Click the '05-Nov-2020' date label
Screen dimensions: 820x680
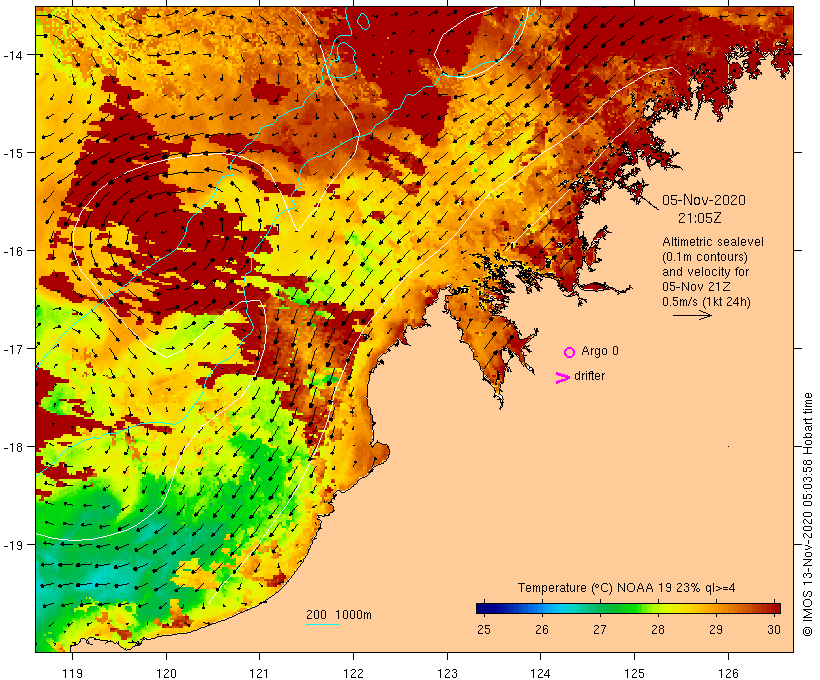(704, 200)
